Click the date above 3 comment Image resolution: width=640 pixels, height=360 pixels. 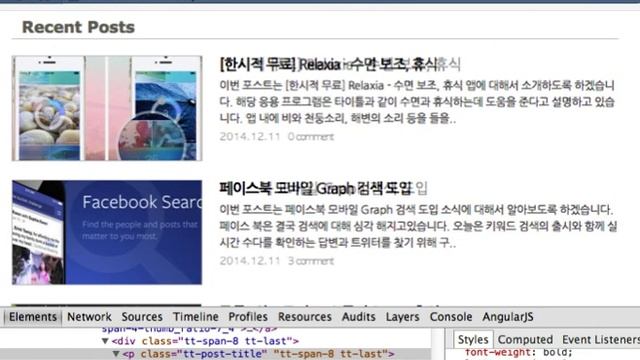(x=250, y=261)
